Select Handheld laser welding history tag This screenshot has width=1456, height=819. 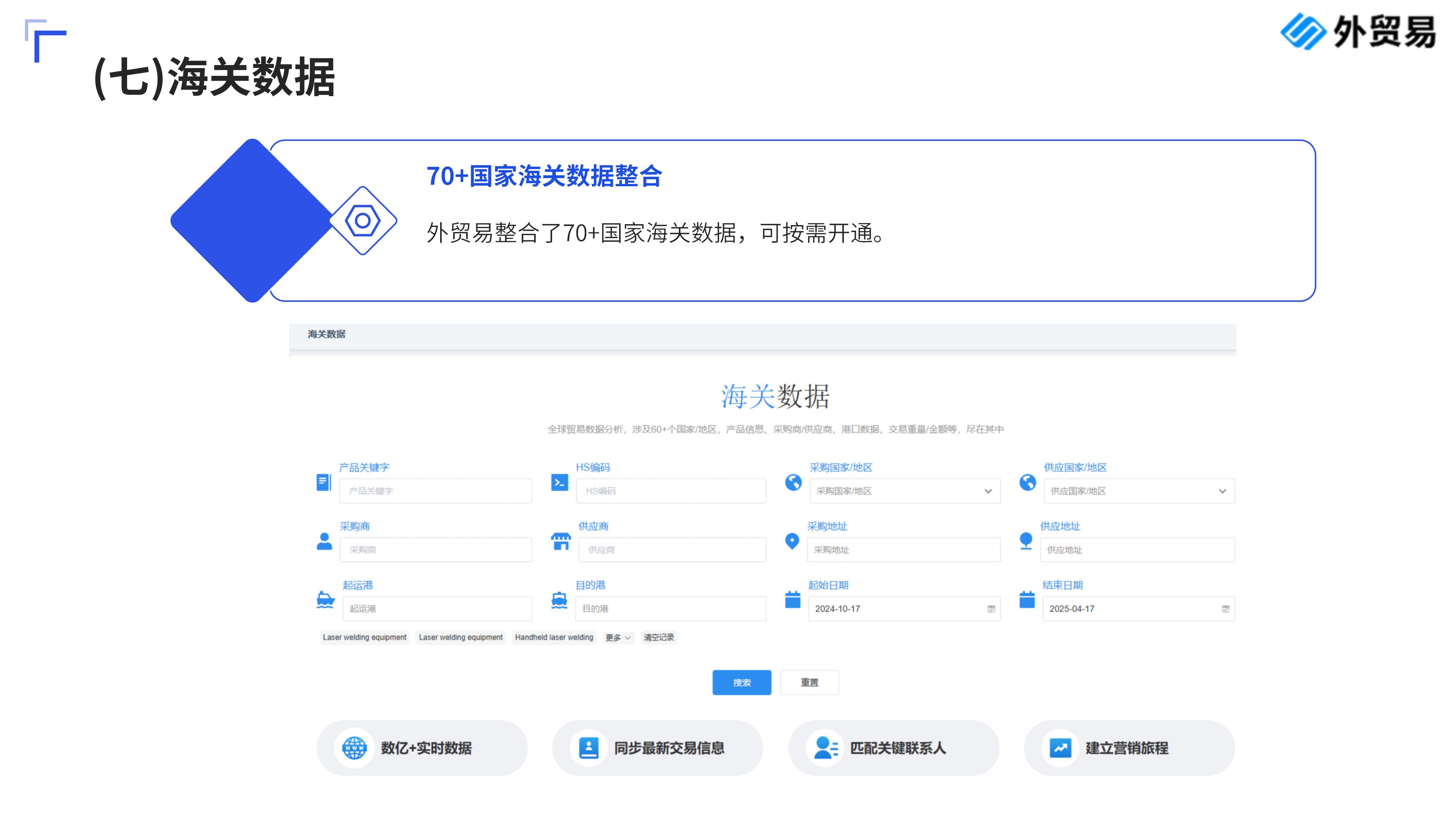[554, 638]
